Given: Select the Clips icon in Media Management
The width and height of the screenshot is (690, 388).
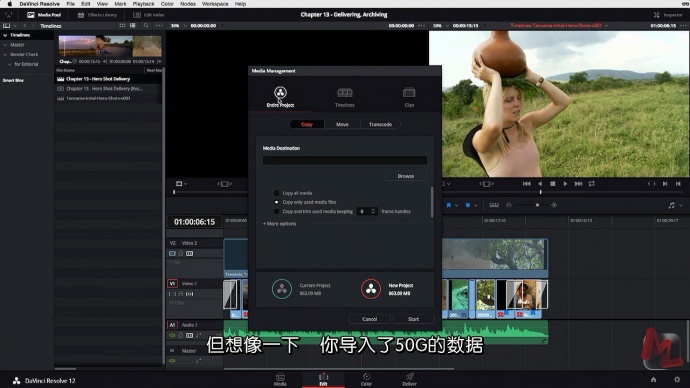Looking at the screenshot, I should [409, 92].
